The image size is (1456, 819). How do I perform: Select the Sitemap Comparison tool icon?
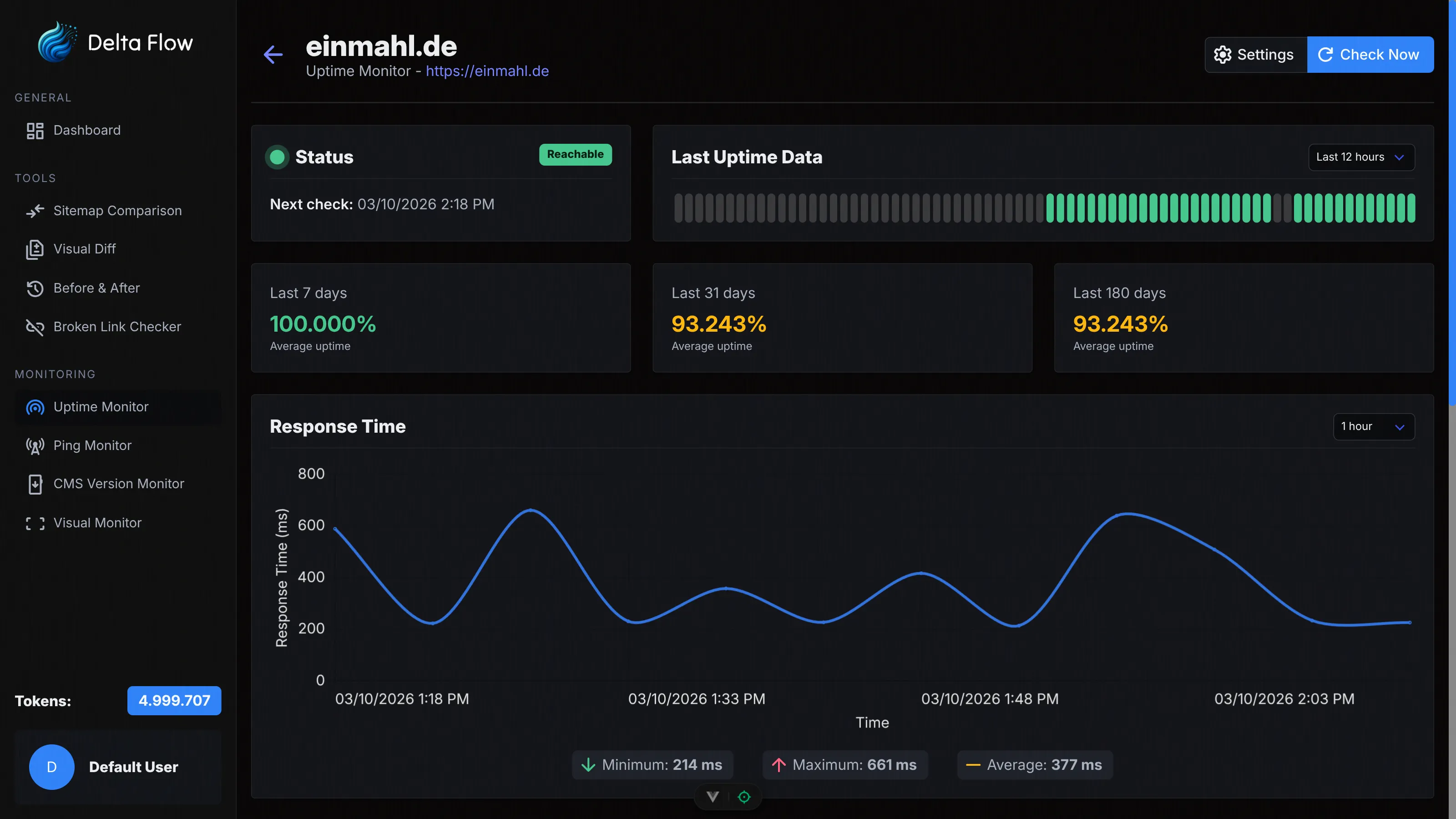[x=35, y=211]
